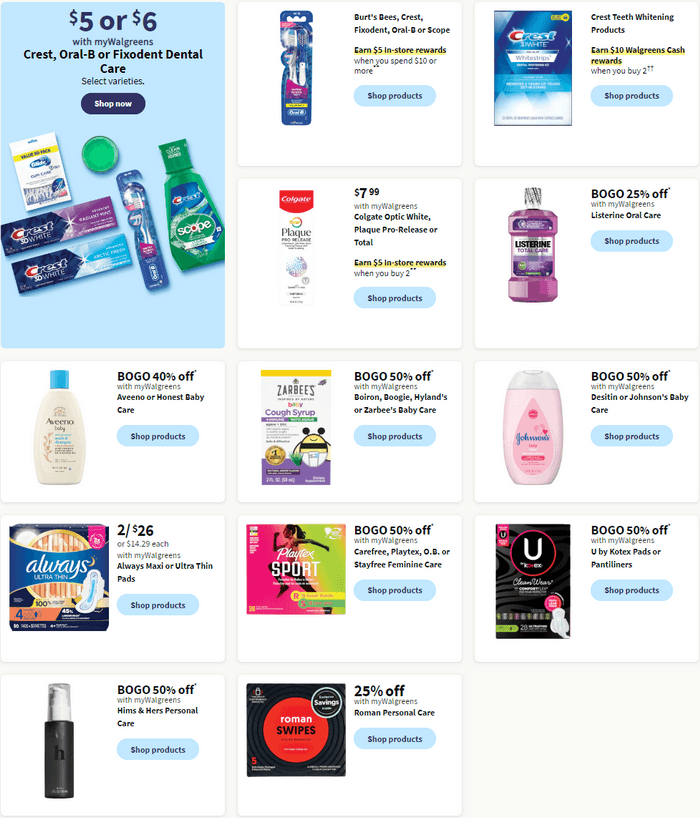Open the Earn $10 Walgreens Cash rewards offer
Screen dimensions: 700x818
[637, 55]
